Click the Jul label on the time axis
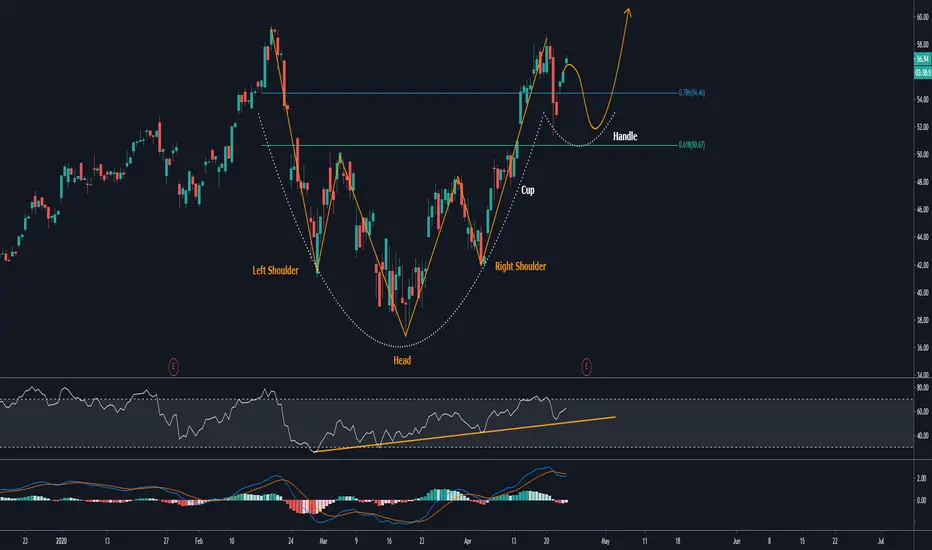Image resolution: width=932 pixels, height=550 pixels. click(x=881, y=541)
